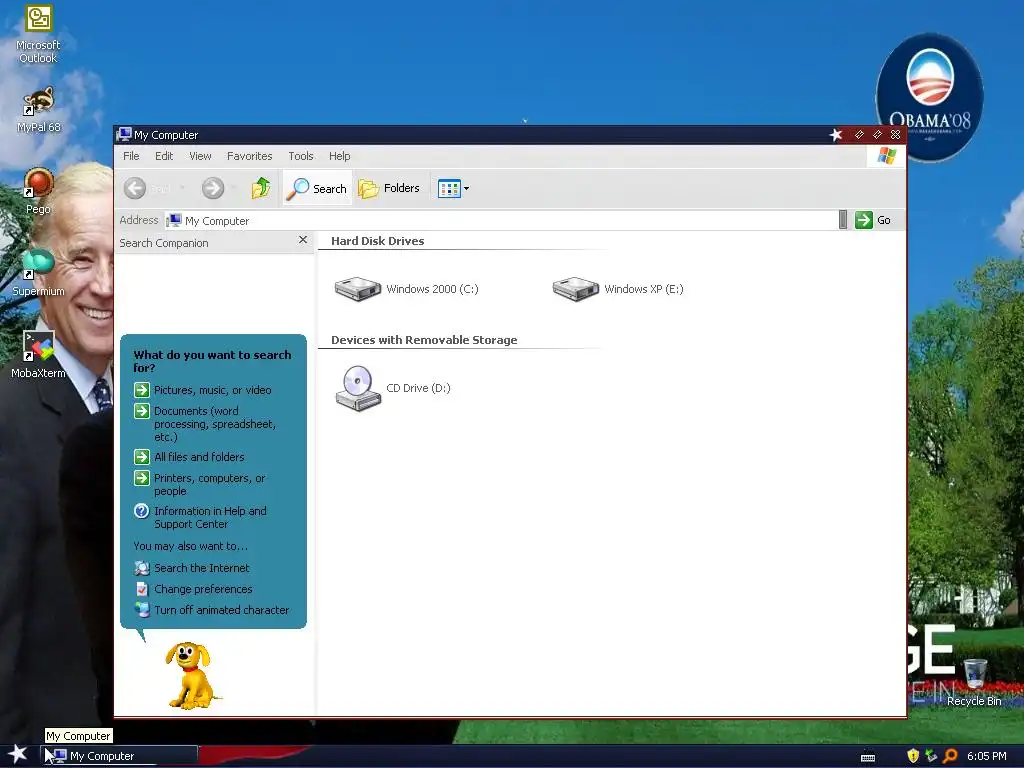The height and width of the screenshot is (768, 1024).
Task: Click the 6:05 PM taskbar clock
Action: click(986, 756)
